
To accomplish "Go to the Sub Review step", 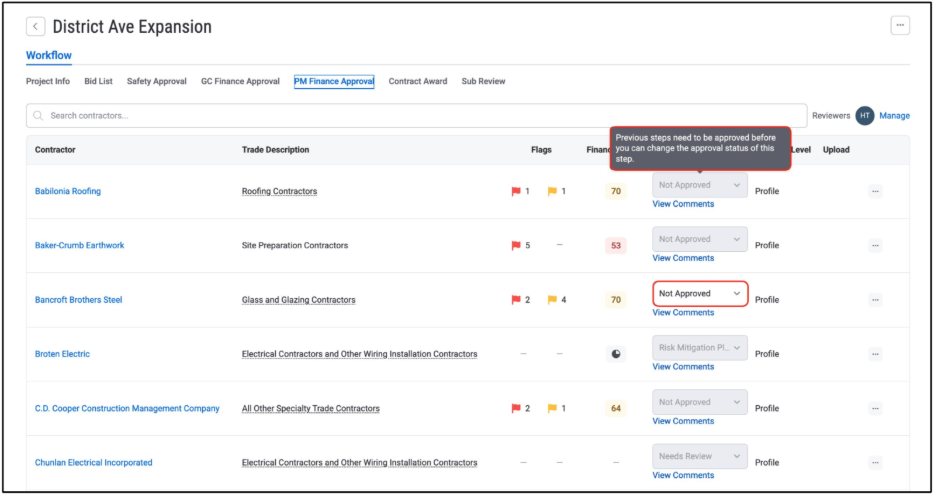I will (x=483, y=81).
